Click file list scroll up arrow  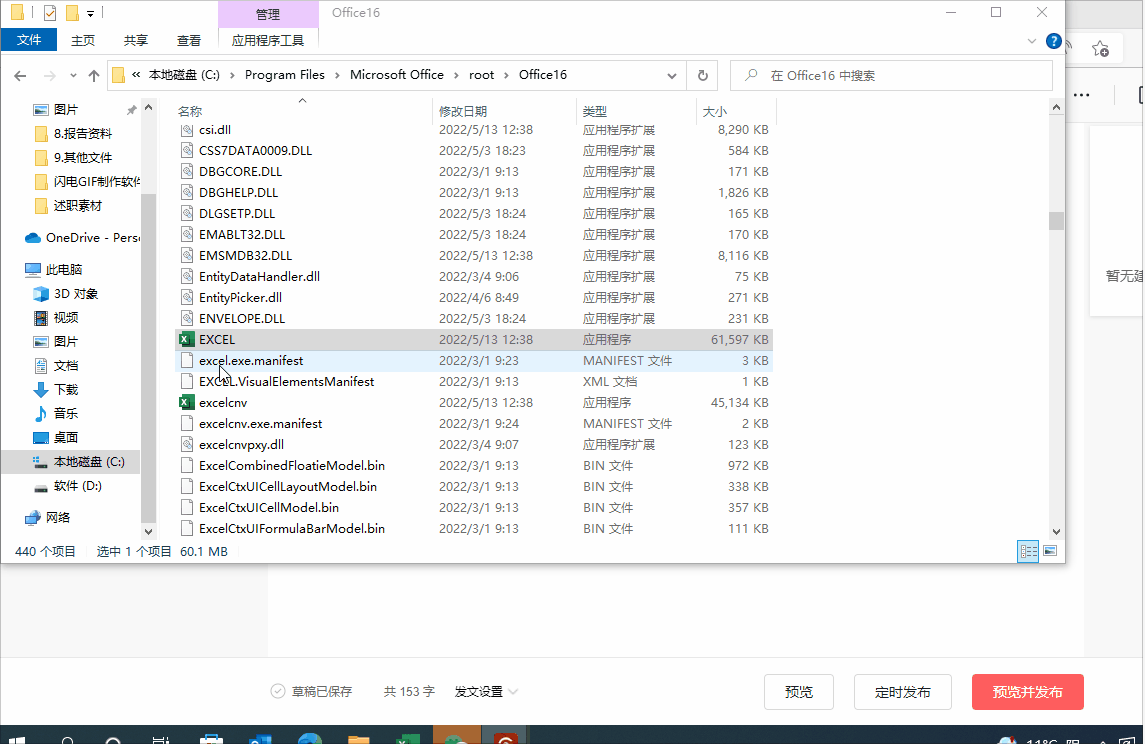pos(1056,107)
